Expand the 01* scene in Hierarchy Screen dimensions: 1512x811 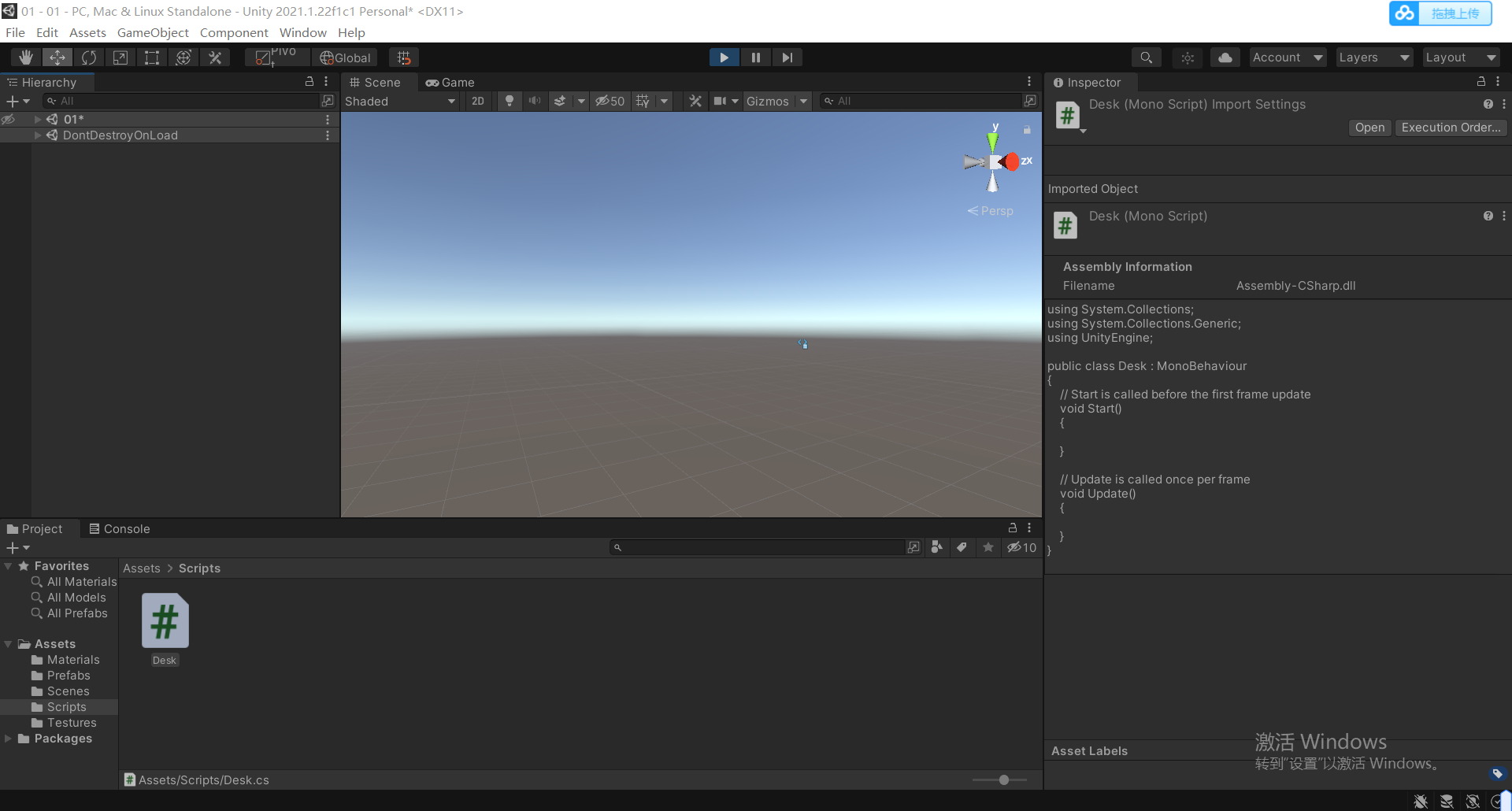coord(37,119)
